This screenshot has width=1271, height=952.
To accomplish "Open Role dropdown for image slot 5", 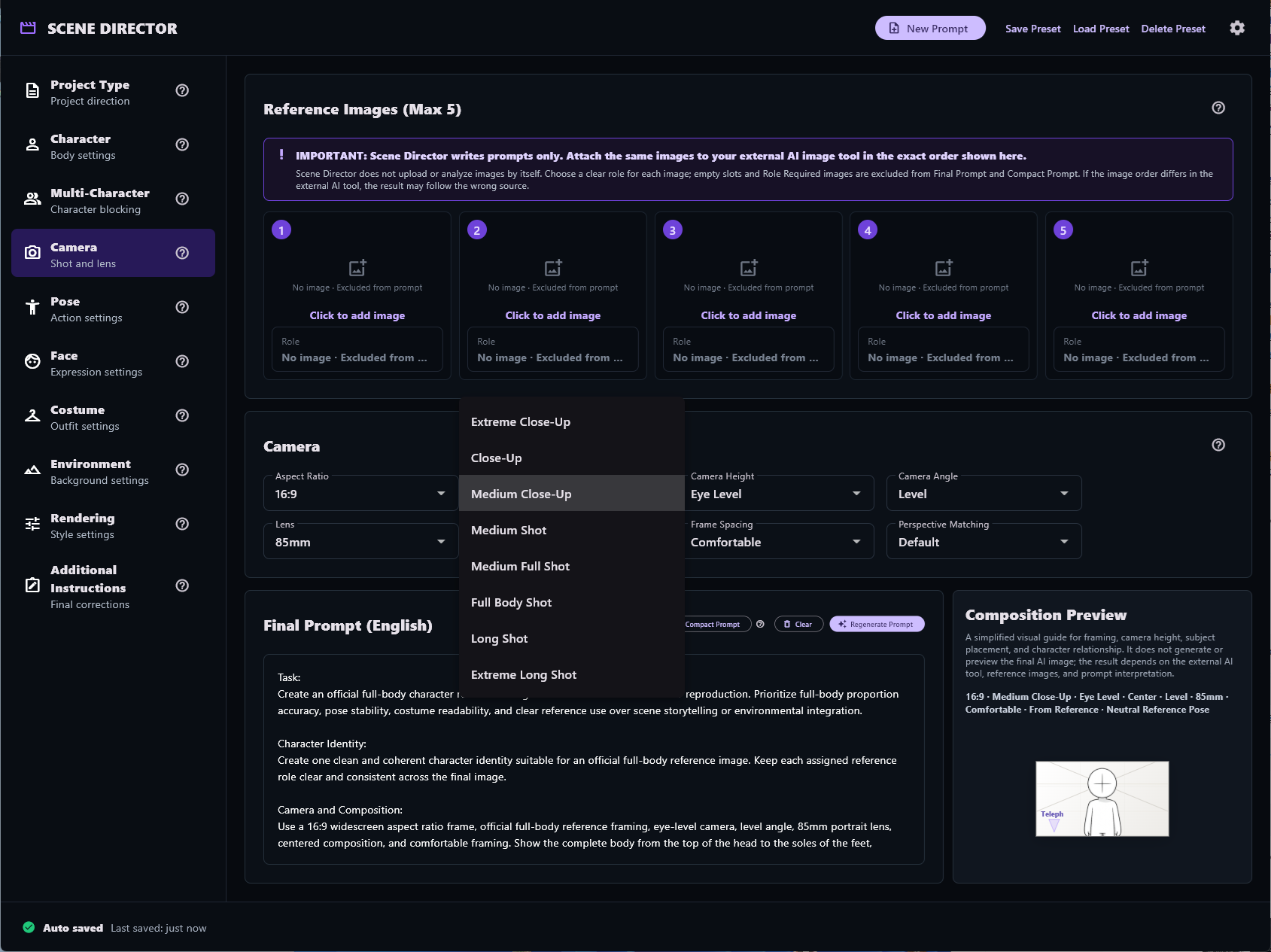I will click(1139, 349).
